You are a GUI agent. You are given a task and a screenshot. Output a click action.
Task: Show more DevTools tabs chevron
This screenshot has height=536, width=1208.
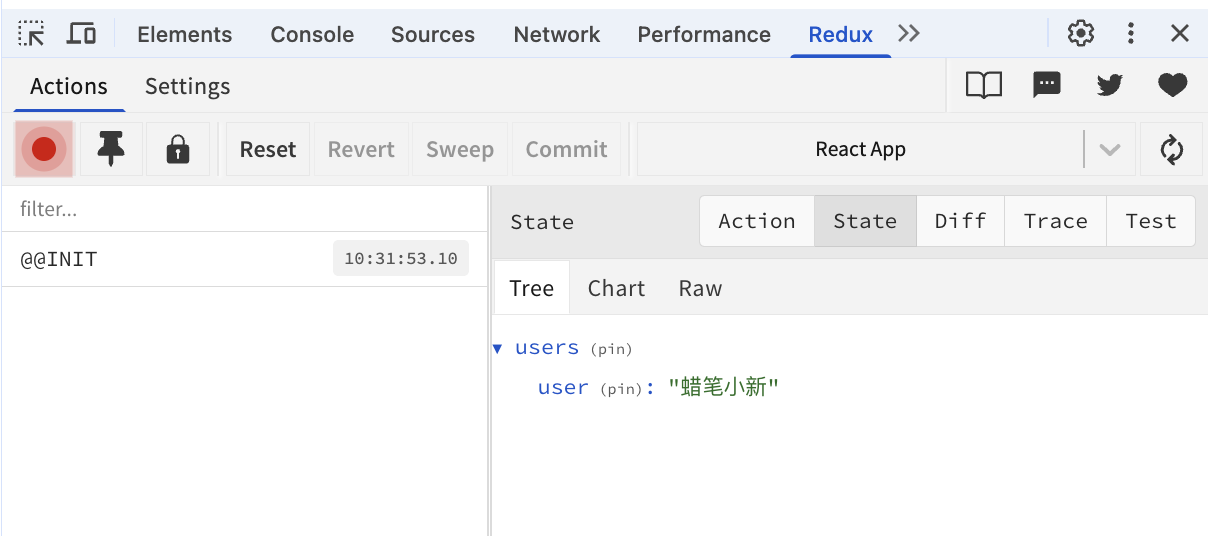pos(908,34)
